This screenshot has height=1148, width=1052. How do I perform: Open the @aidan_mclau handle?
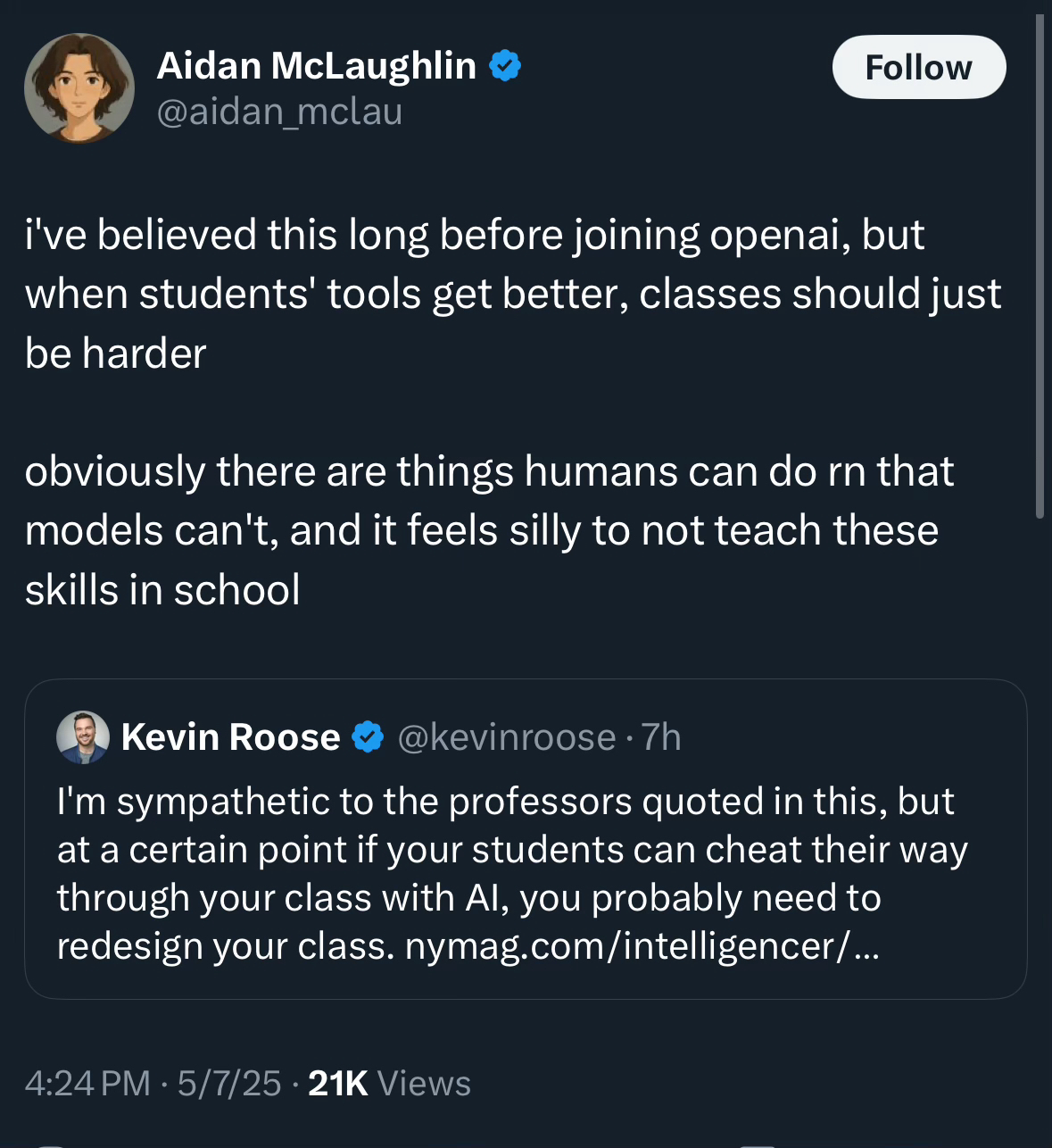(279, 112)
